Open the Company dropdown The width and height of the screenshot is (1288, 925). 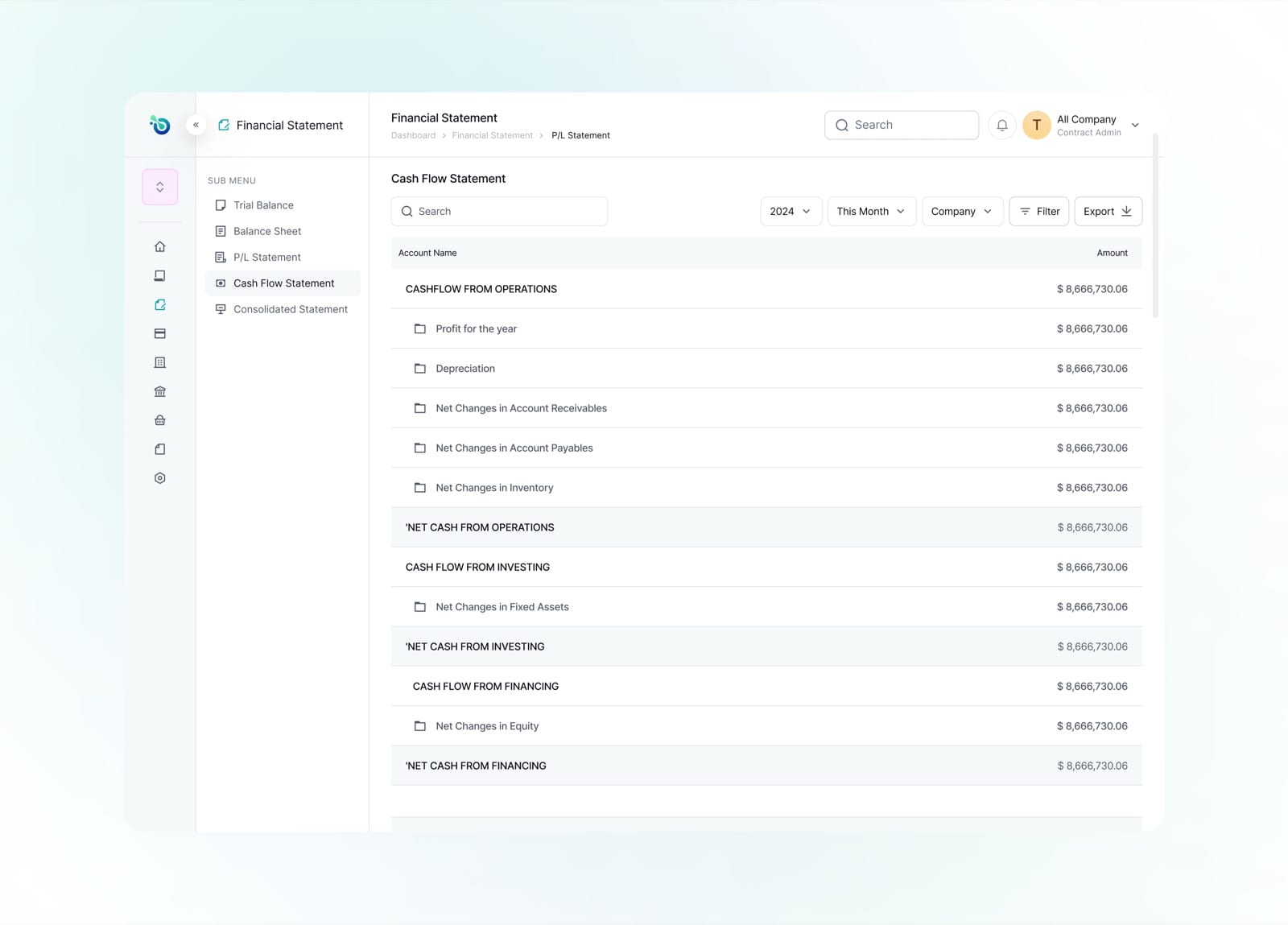point(963,211)
